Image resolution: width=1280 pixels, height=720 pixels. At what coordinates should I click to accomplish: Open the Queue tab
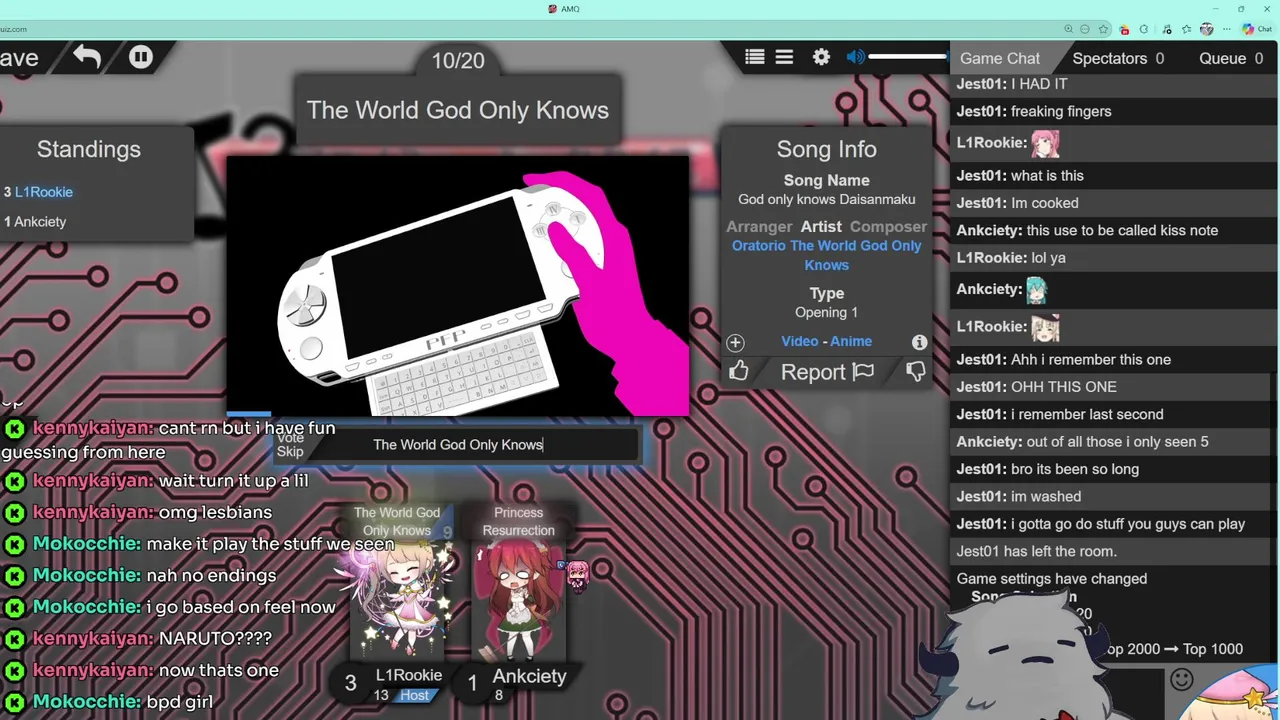pyautogui.click(x=1231, y=58)
